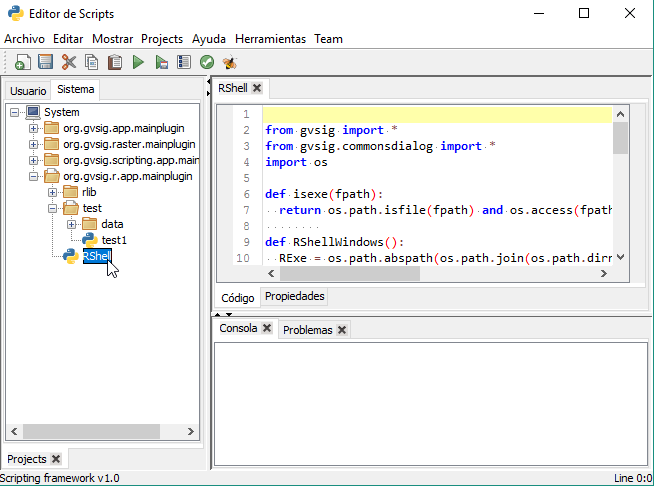Collapse the System tree root node
This screenshot has width=654, height=486.
(x=14, y=113)
